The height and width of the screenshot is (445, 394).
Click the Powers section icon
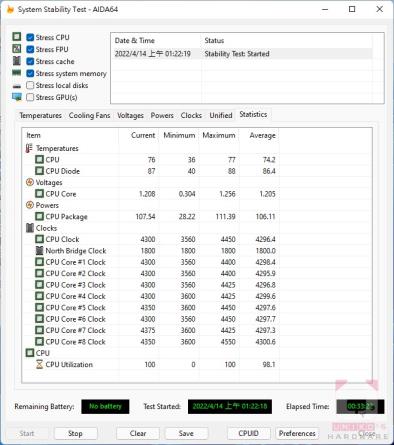pos(30,205)
